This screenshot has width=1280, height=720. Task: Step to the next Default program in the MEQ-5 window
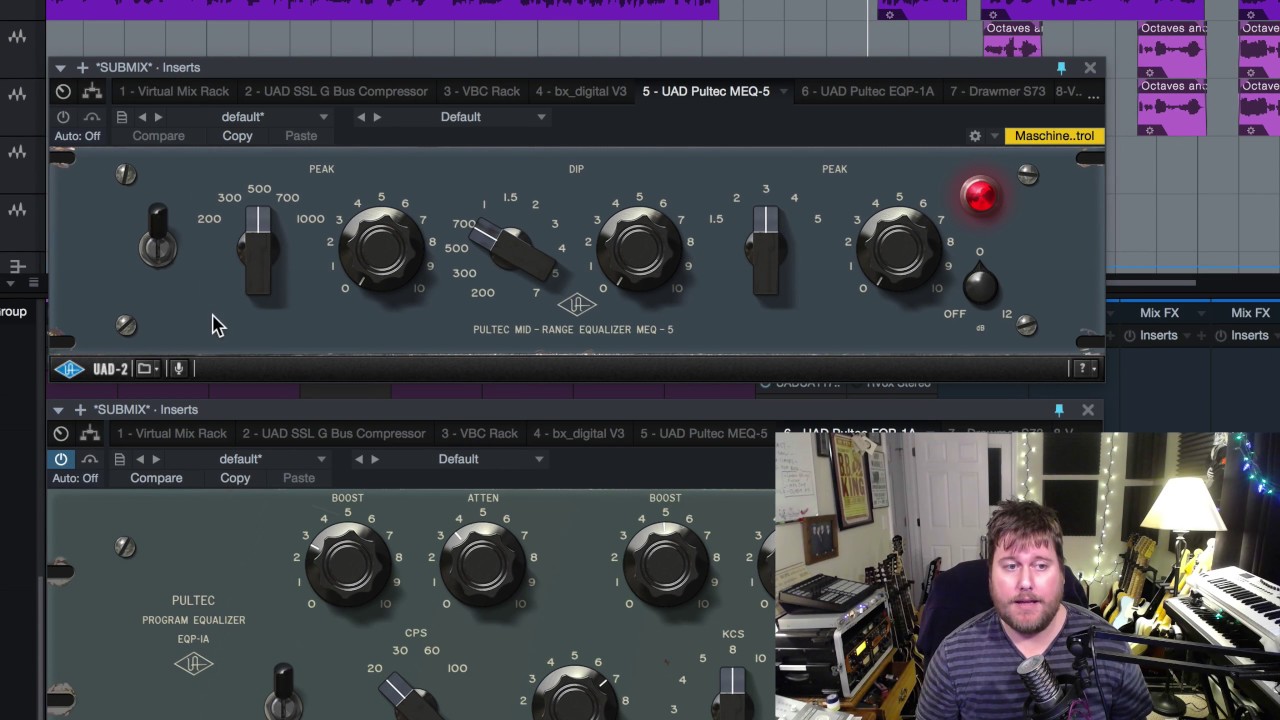coord(377,117)
